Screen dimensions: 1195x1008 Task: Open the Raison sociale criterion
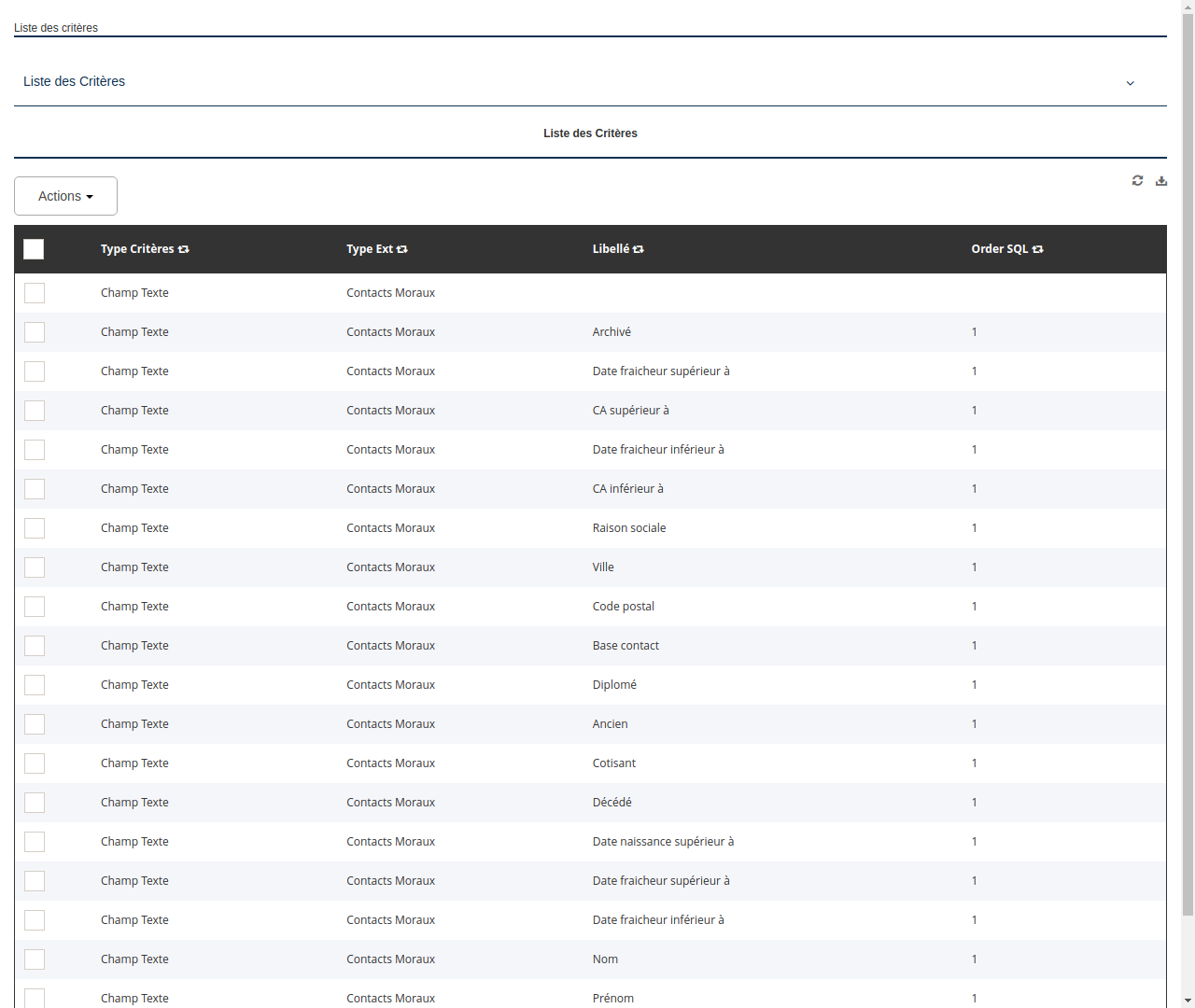pyautogui.click(x=629, y=527)
